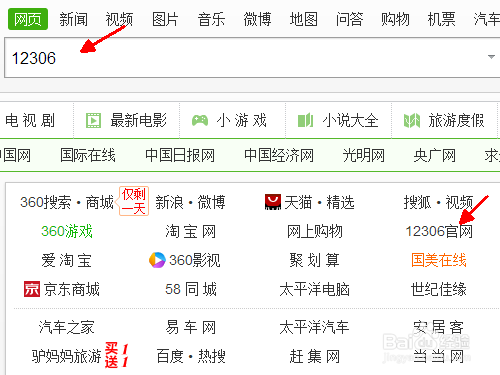The height and width of the screenshot is (375, 500).
Task: Open the 58同城 link
Action: (x=191, y=289)
